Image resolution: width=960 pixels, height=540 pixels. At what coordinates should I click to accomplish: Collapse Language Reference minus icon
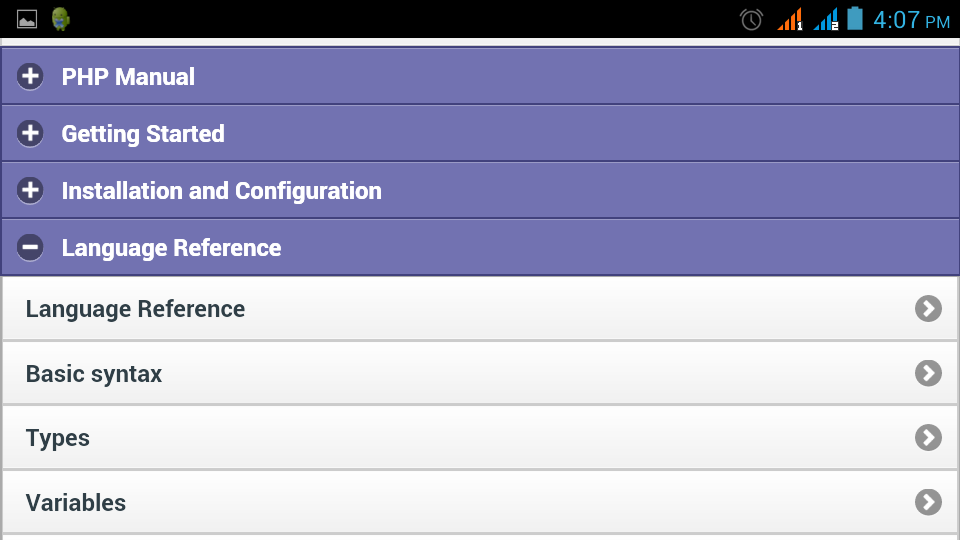30,248
